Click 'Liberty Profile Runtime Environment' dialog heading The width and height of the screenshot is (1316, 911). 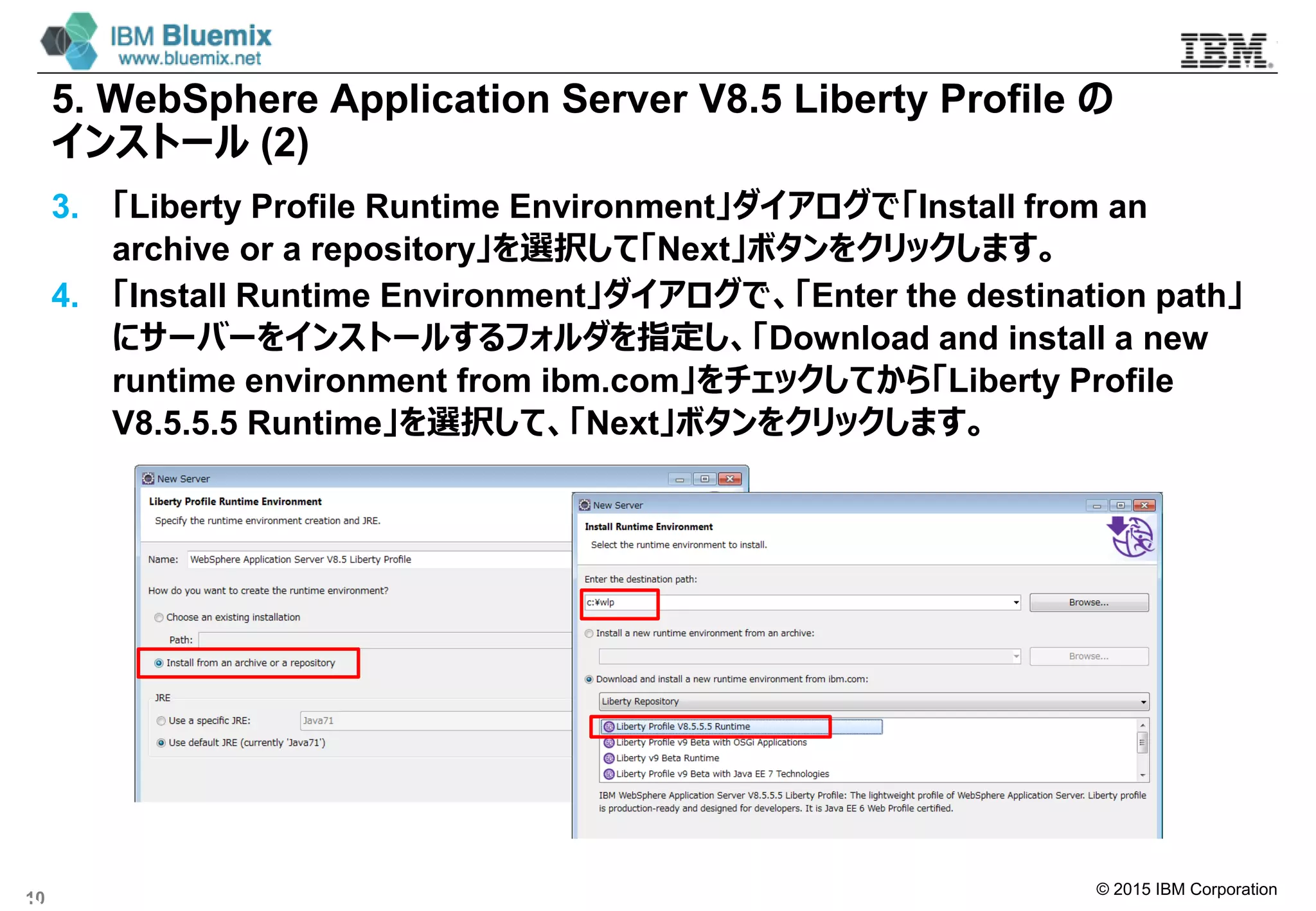[235, 502]
